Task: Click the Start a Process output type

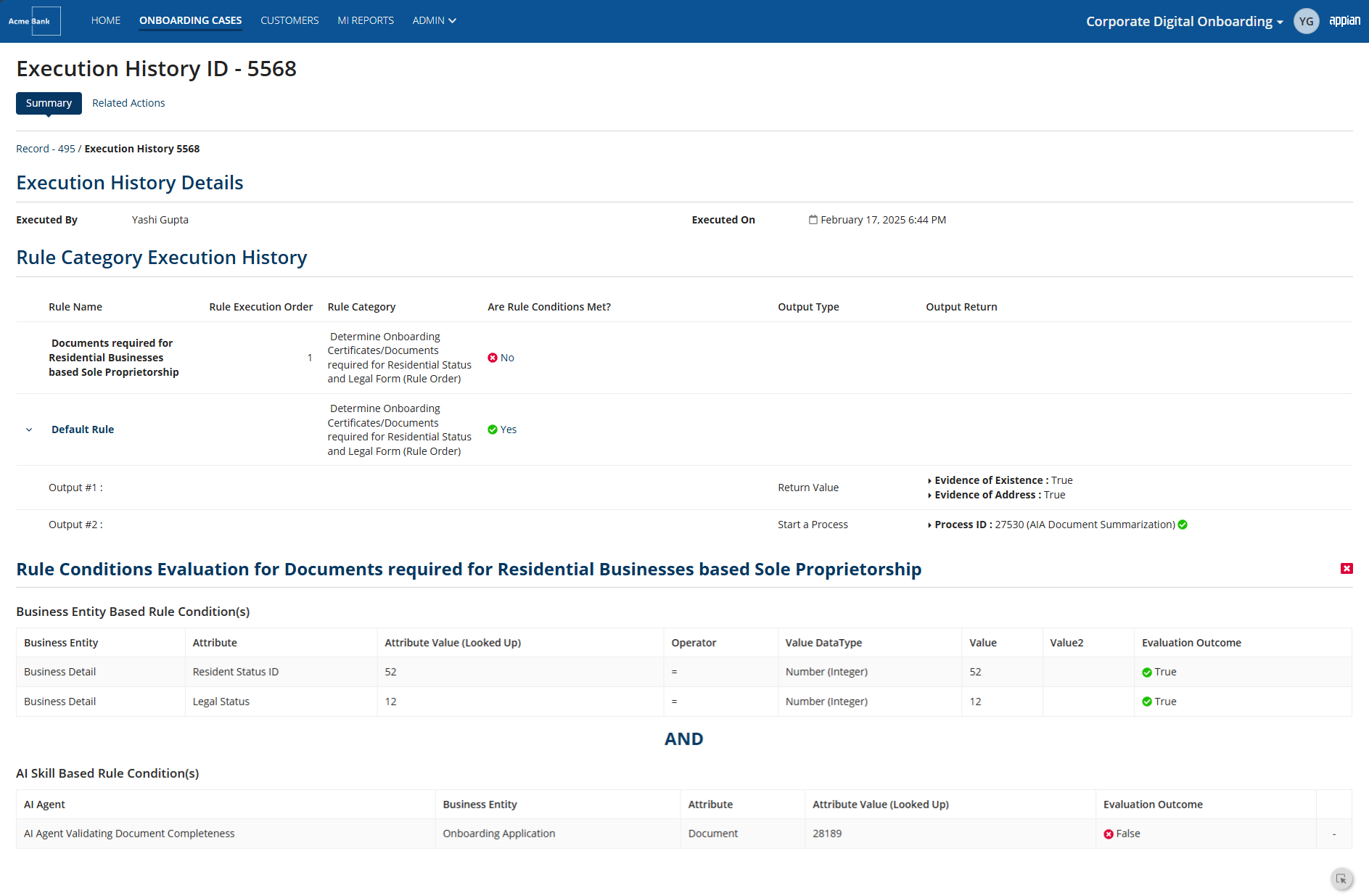Action: coord(813,525)
